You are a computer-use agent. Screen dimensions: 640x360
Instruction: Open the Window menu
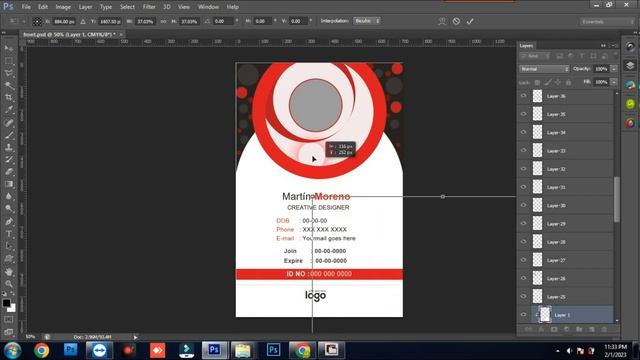point(208,7)
